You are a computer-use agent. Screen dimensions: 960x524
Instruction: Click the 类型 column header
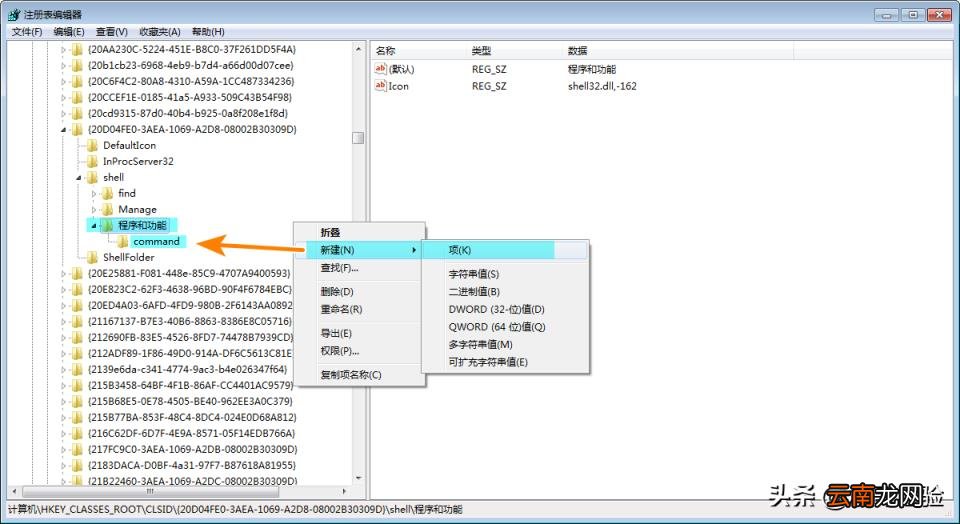click(514, 51)
